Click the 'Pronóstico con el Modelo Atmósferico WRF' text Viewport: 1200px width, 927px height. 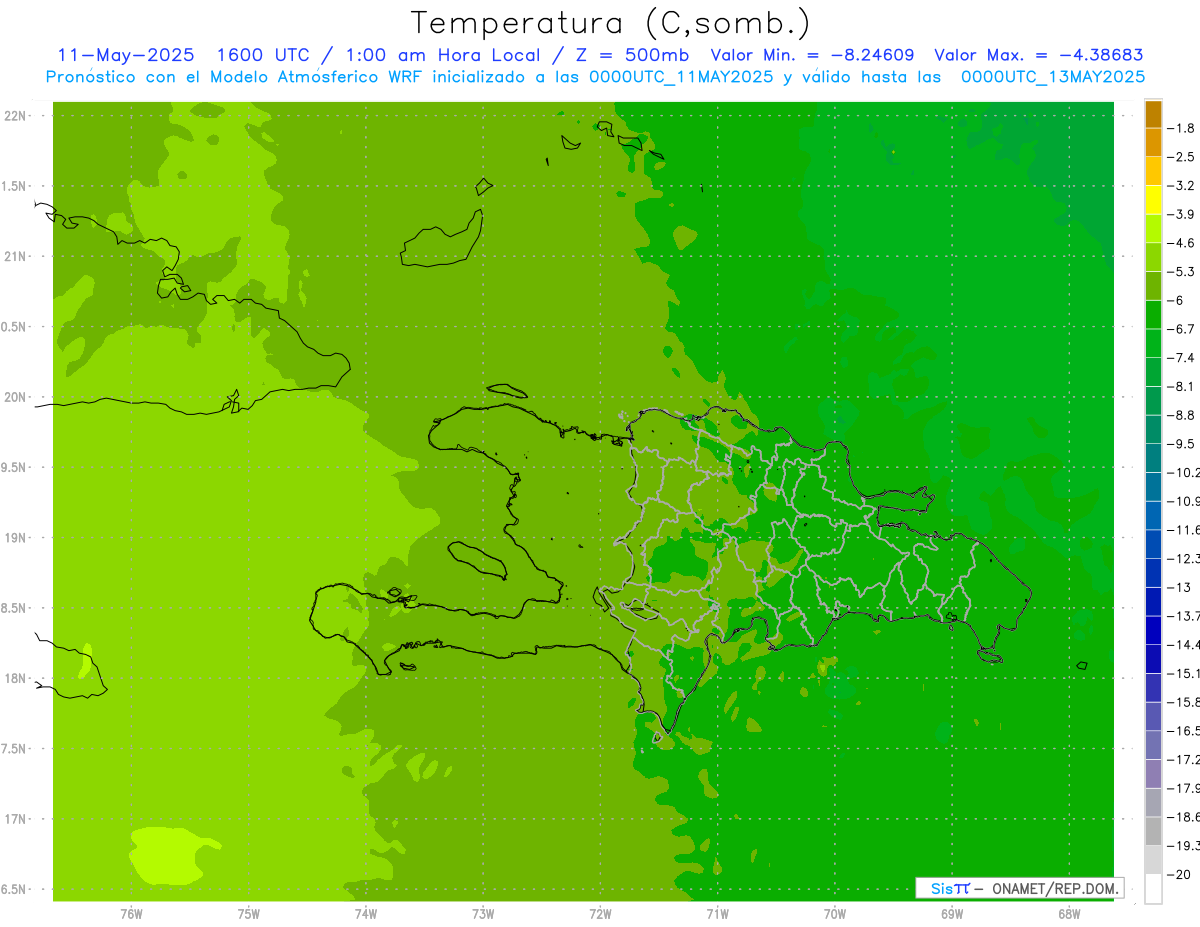(x=236, y=76)
